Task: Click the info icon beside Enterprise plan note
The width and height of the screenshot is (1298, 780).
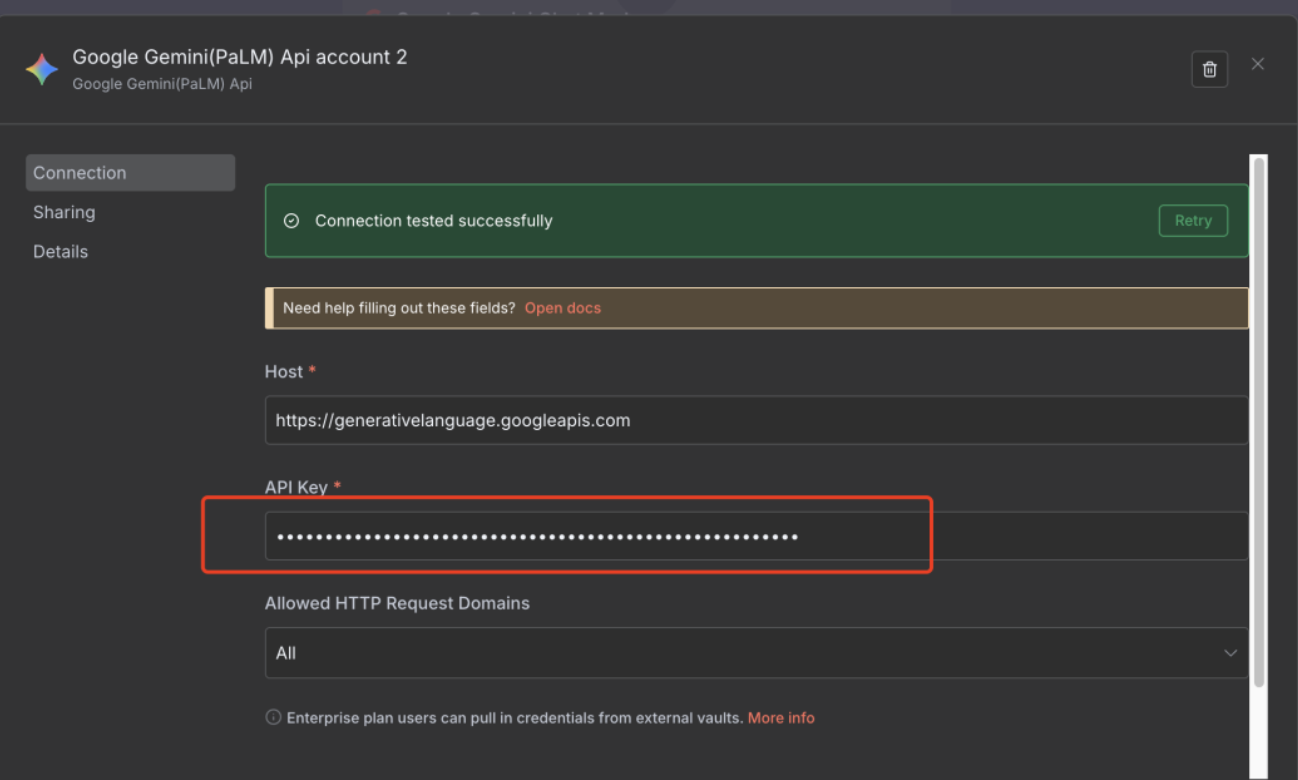Action: click(x=273, y=717)
